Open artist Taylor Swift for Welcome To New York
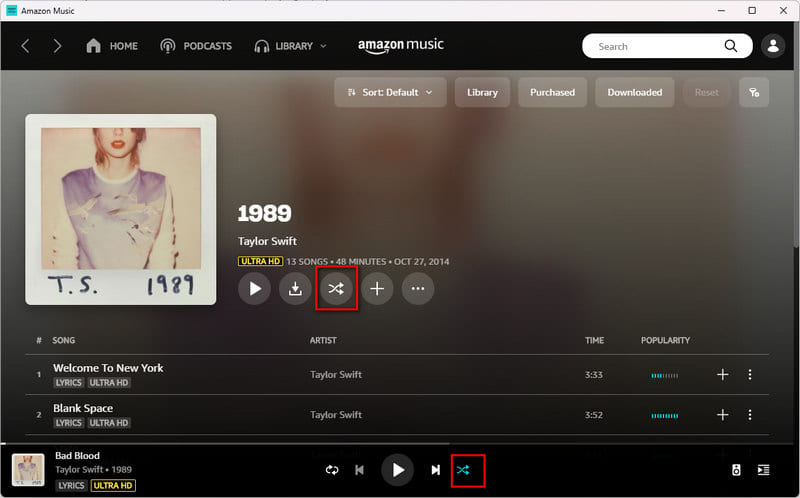The width and height of the screenshot is (800, 498). coord(336,375)
